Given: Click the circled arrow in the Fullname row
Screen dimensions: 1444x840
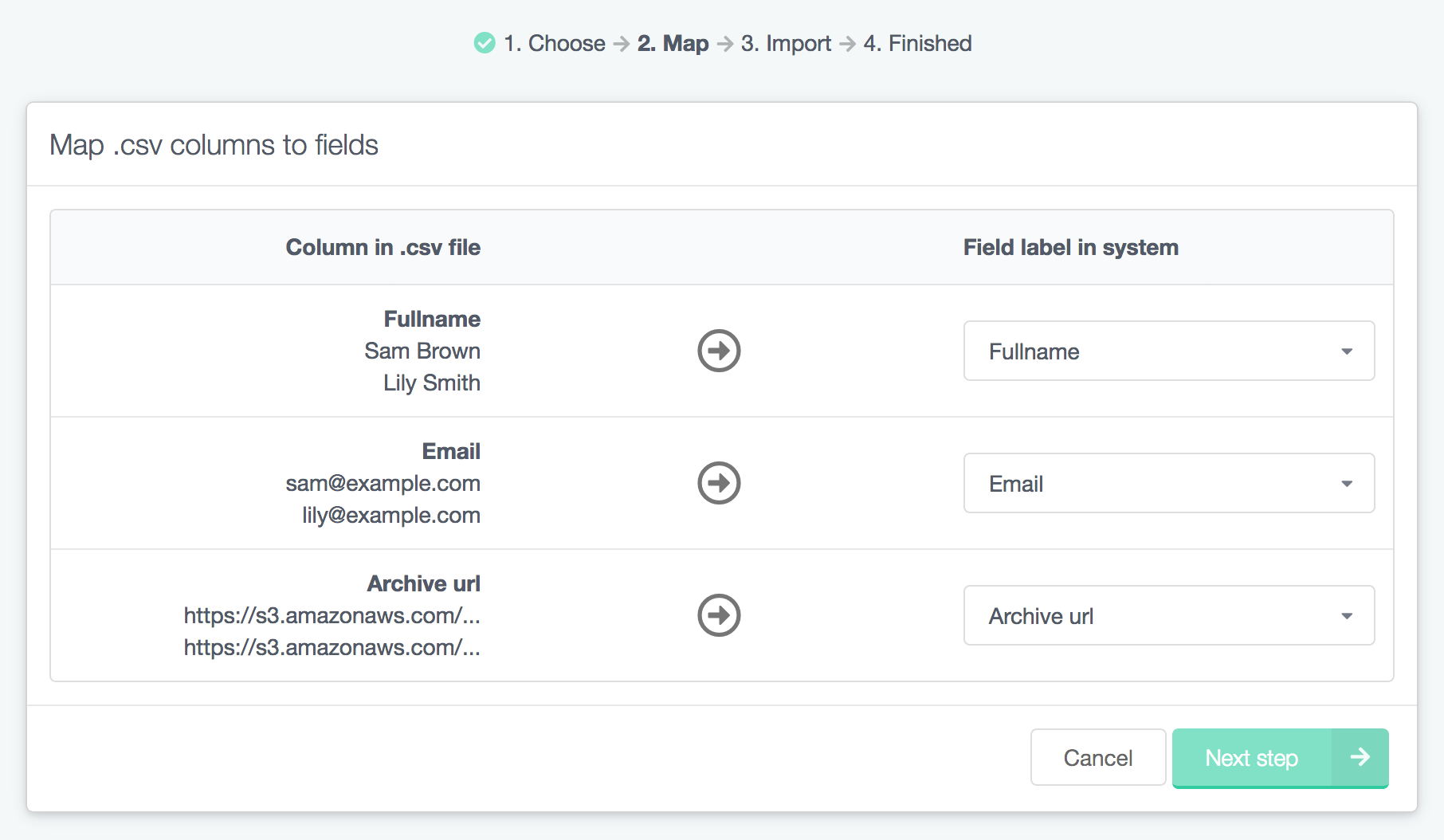Looking at the screenshot, I should [719, 351].
